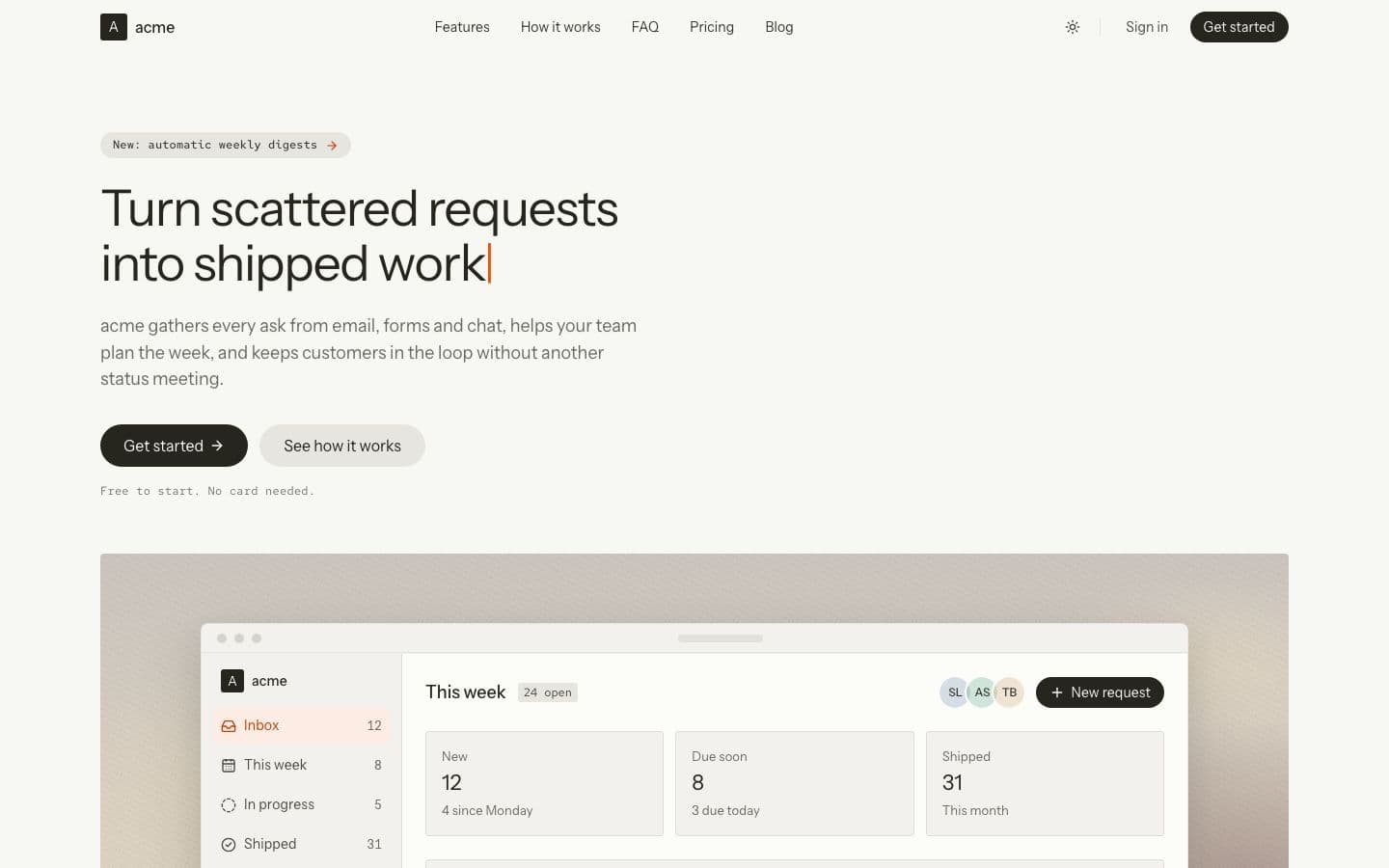The image size is (1389, 868).
Task: Click the arrow icon in the digests pill
Action: (x=332, y=146)
